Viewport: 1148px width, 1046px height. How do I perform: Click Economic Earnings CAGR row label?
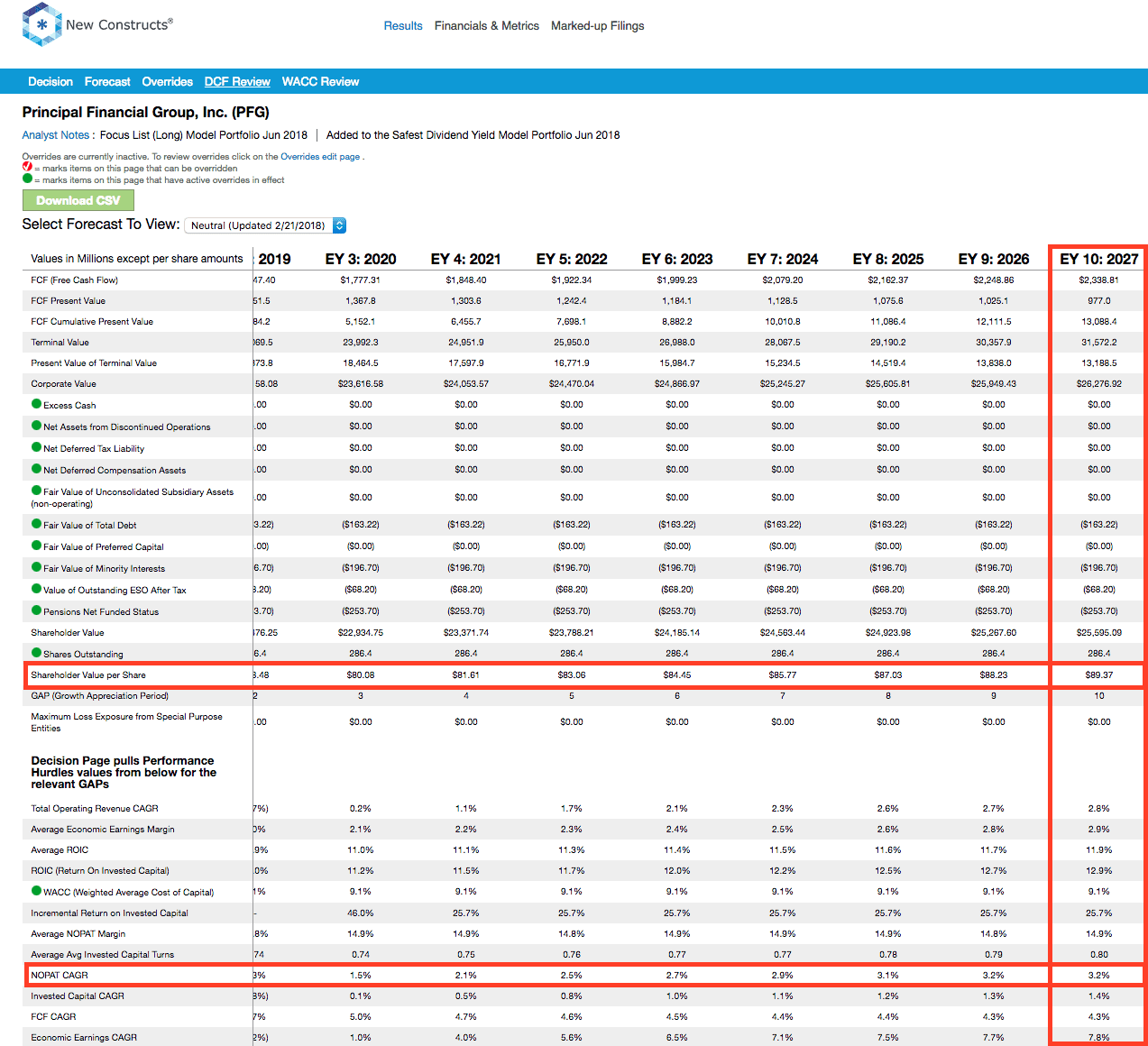coord(84,1037)
